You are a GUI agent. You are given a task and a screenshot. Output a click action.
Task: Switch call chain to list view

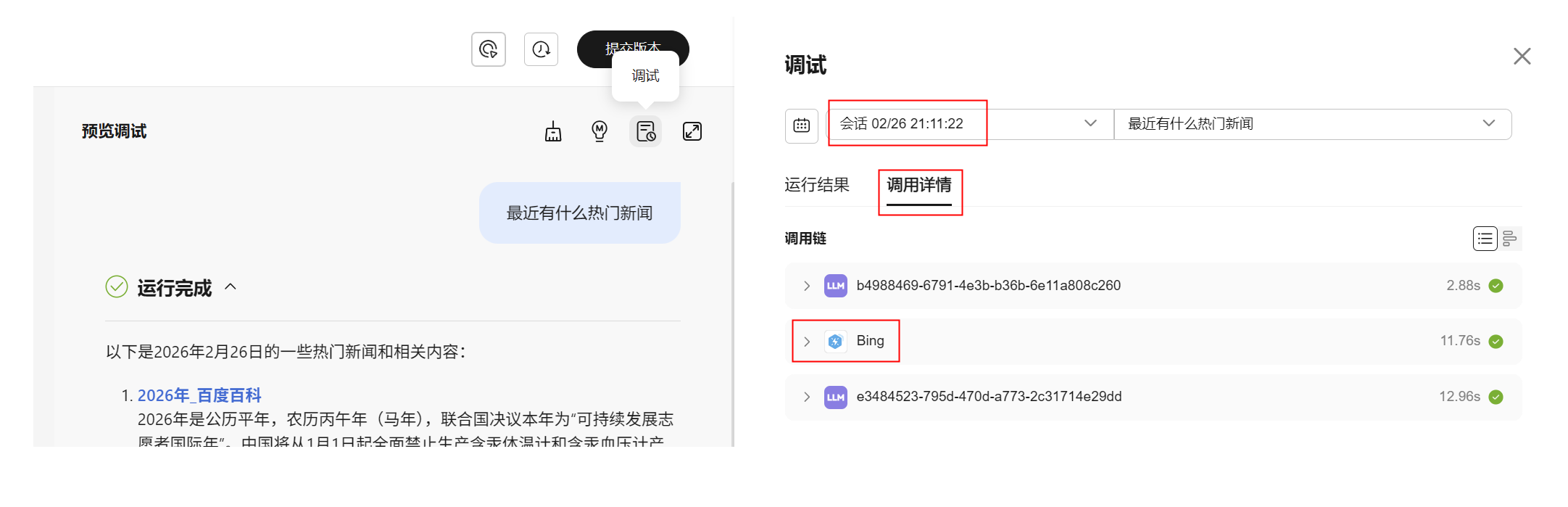tap(1485, 239)
